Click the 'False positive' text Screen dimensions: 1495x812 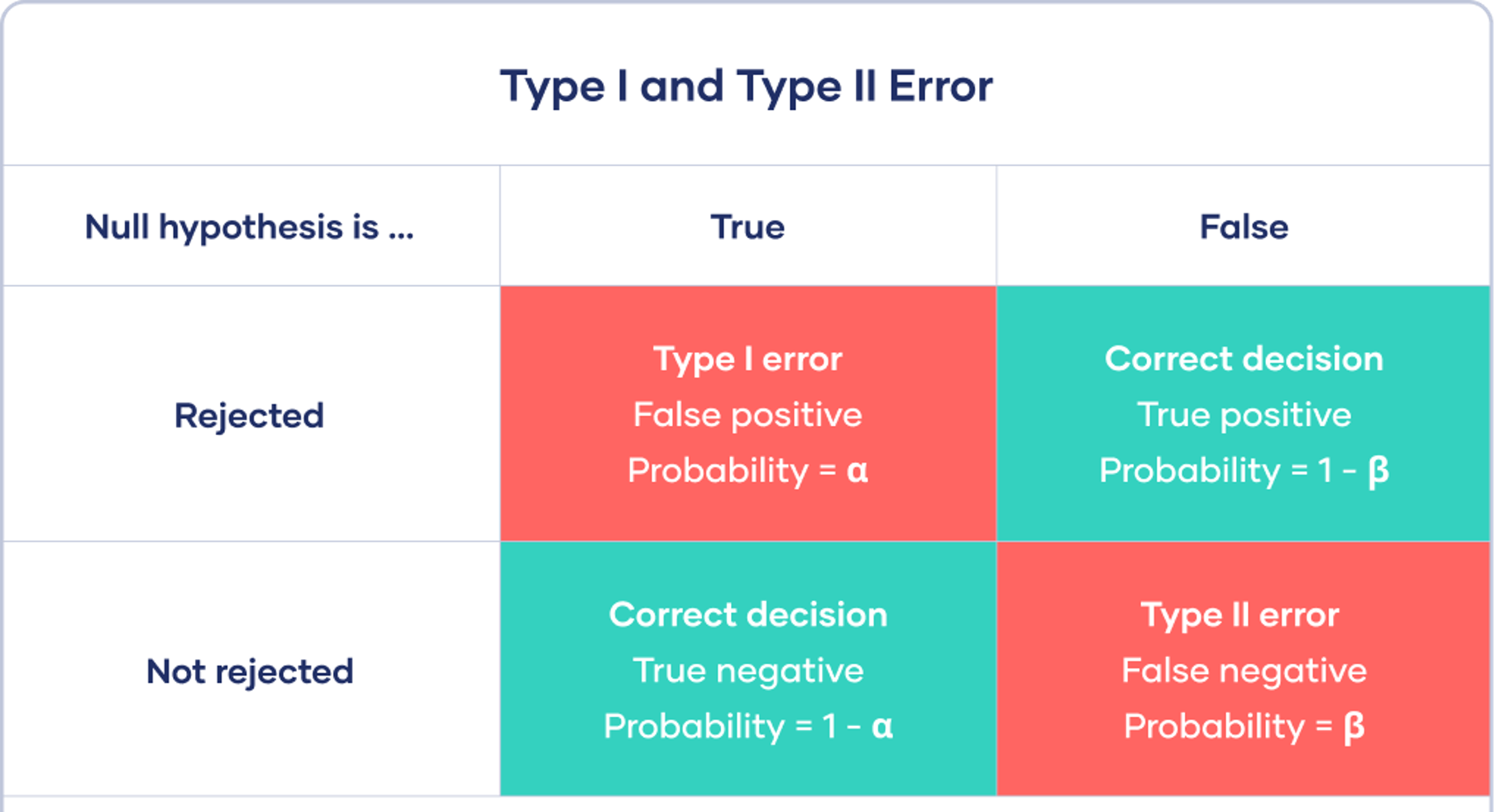pos(747,415)
